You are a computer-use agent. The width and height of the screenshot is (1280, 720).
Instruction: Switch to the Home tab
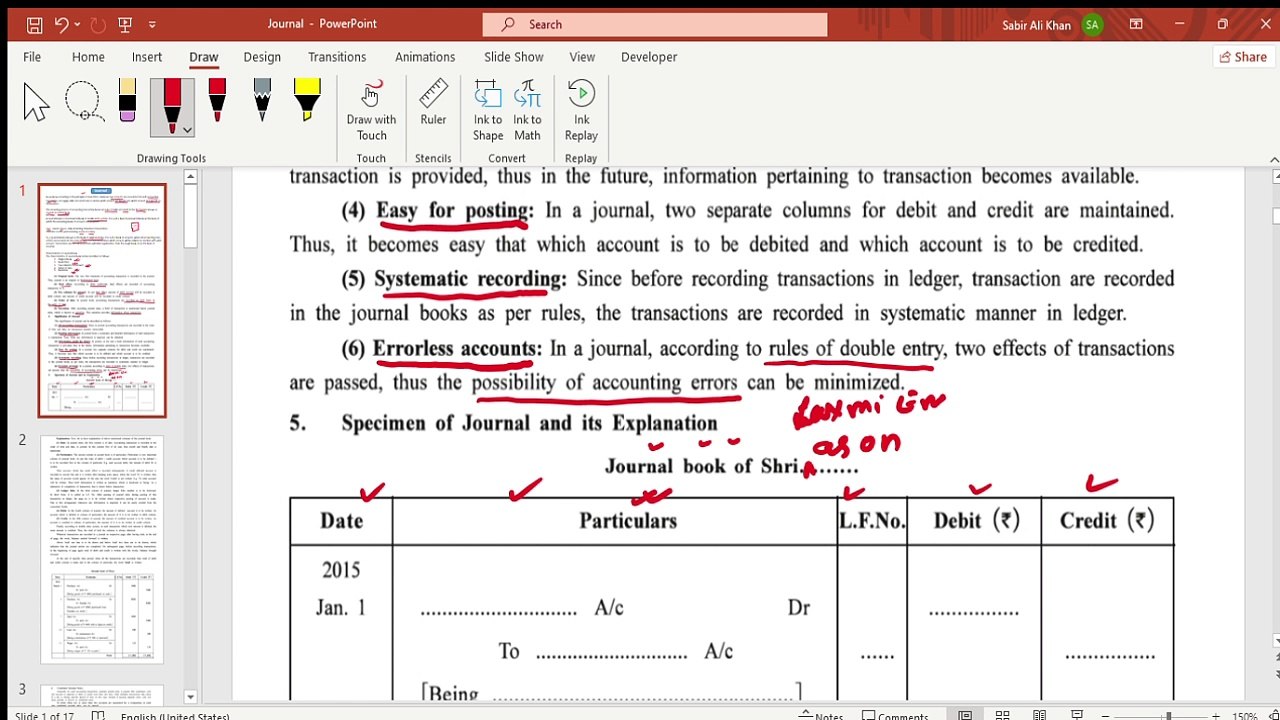click(88, 57)
